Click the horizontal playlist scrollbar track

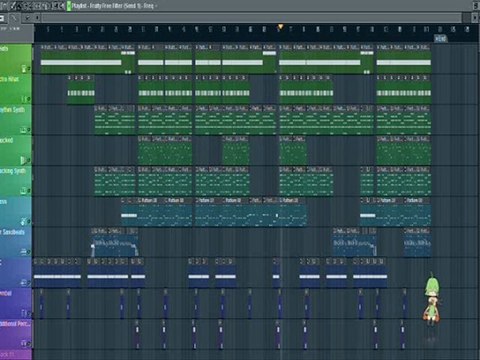point(252,18)
